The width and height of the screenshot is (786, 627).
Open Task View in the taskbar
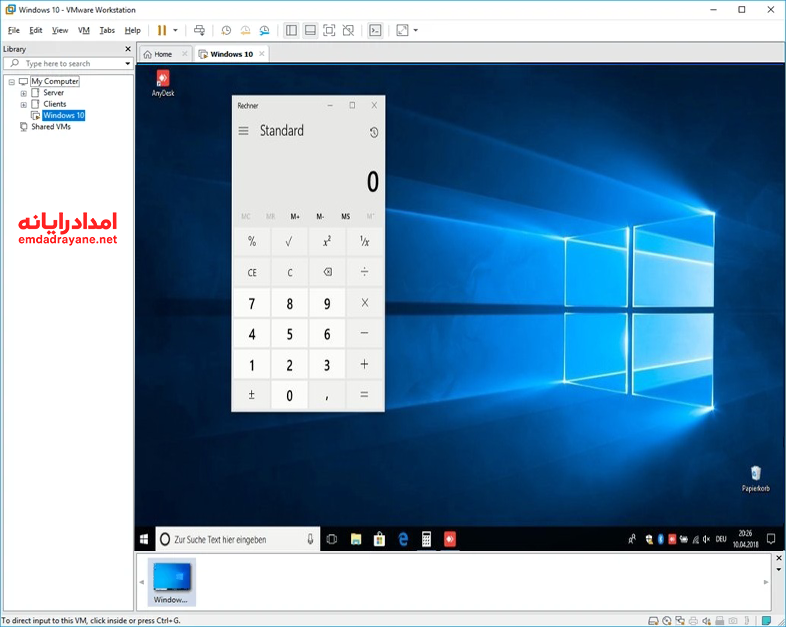coord(331,539)
